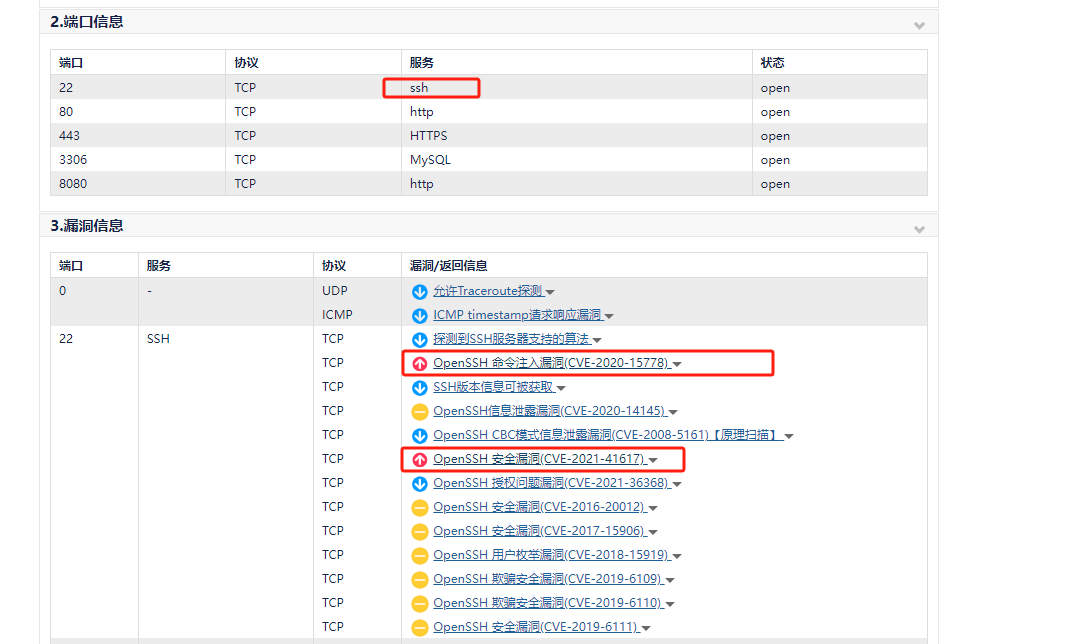
Task: Click the yellow icon for CVE-2019-6111
Action: 419,628
